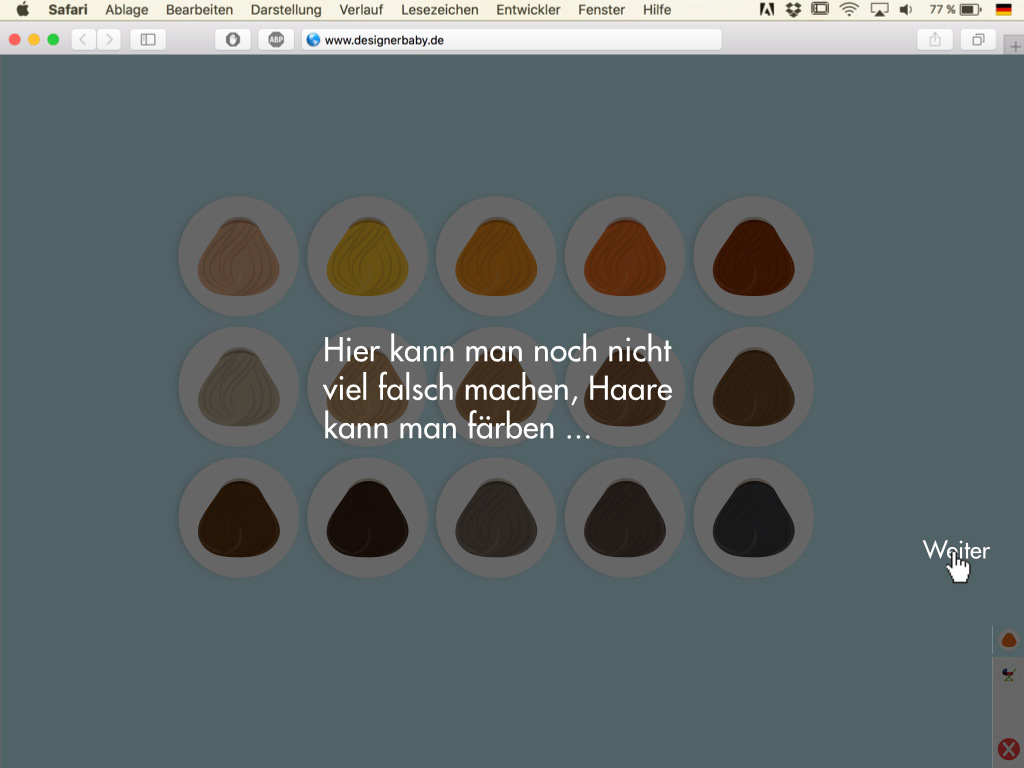Choose the amber orange-brown hair swatch
Viewport: 1024px width, 768px height.
(496, 257)
